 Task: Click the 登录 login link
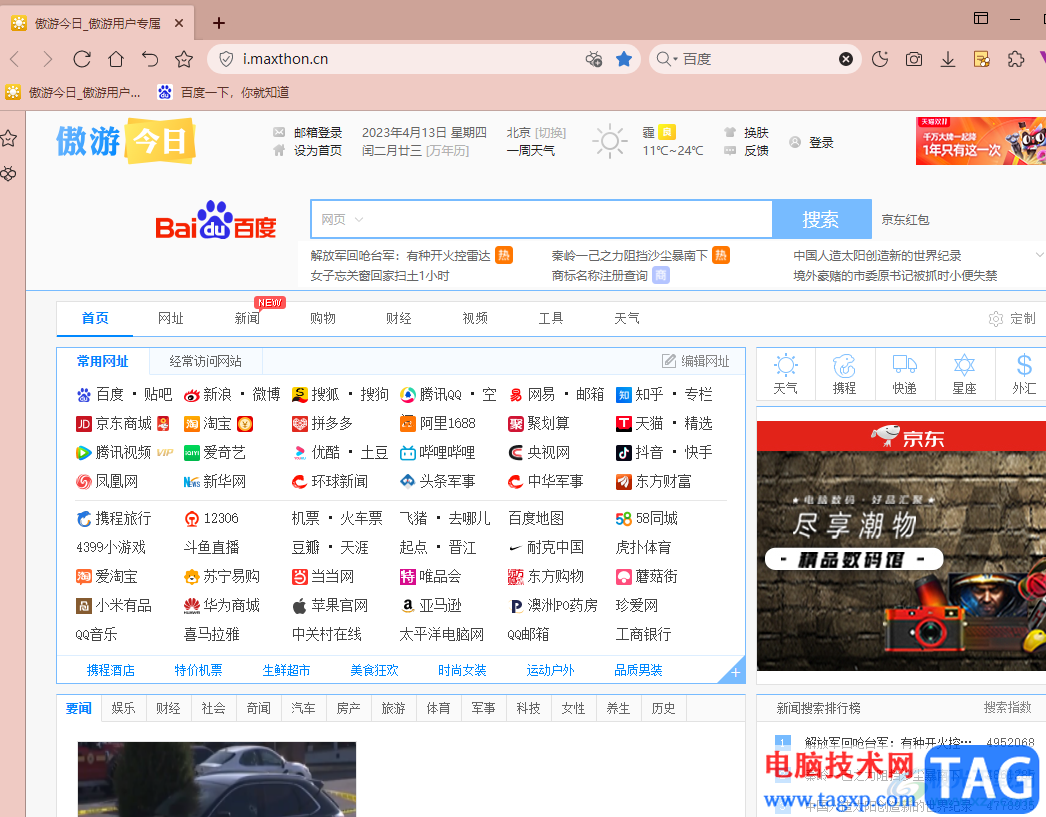[821, 142]
